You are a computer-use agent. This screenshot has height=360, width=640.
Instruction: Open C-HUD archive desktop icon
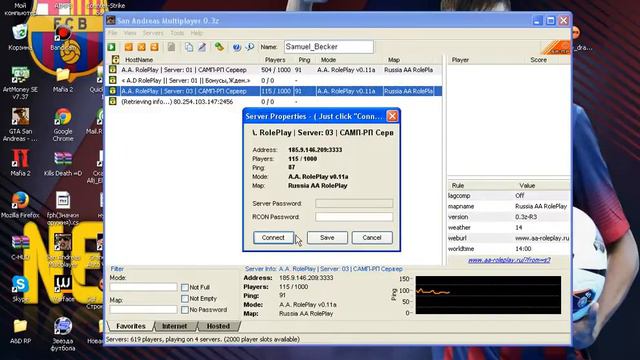click(x=20, y=247)
